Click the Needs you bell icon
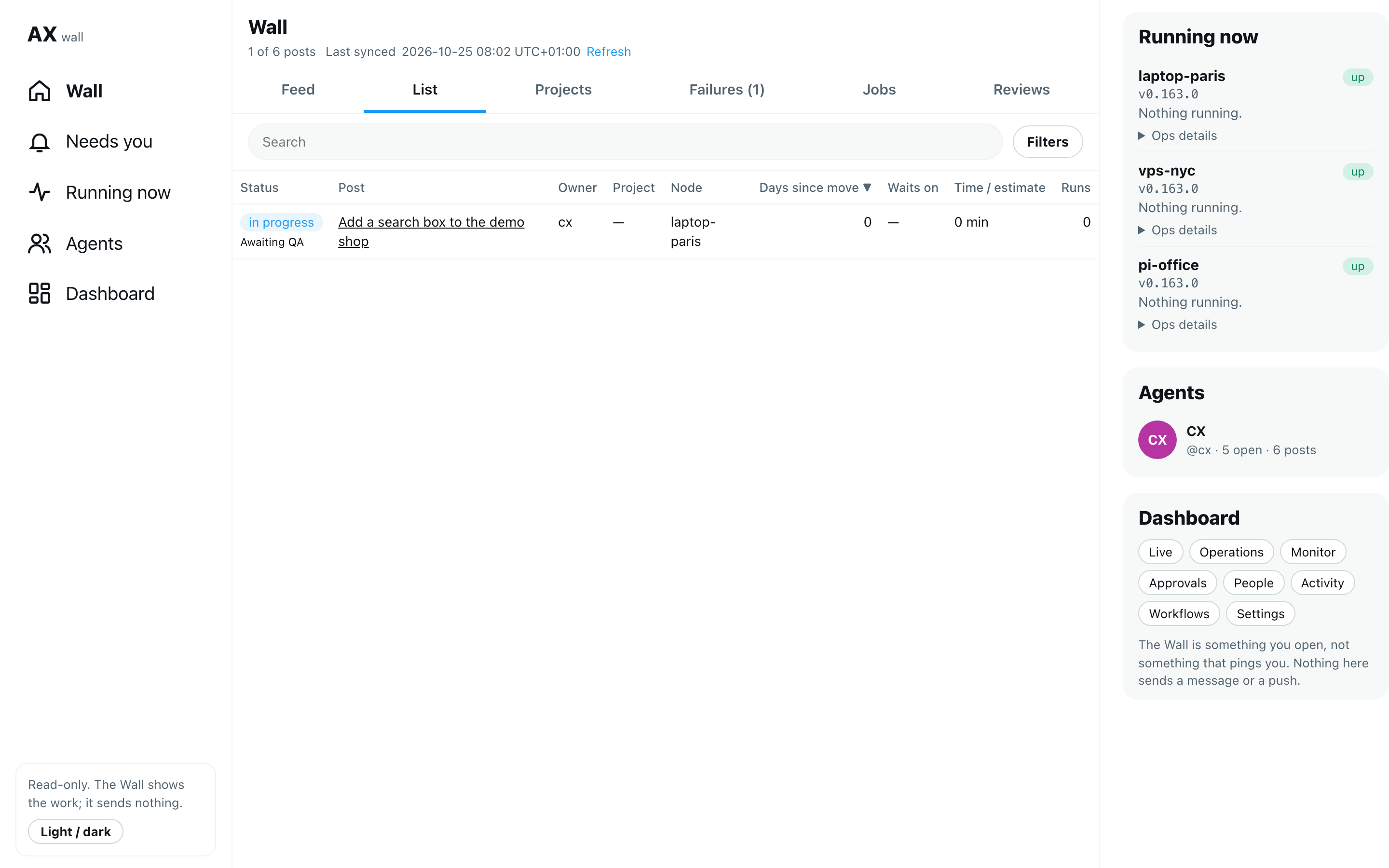 tap(40, 142)
